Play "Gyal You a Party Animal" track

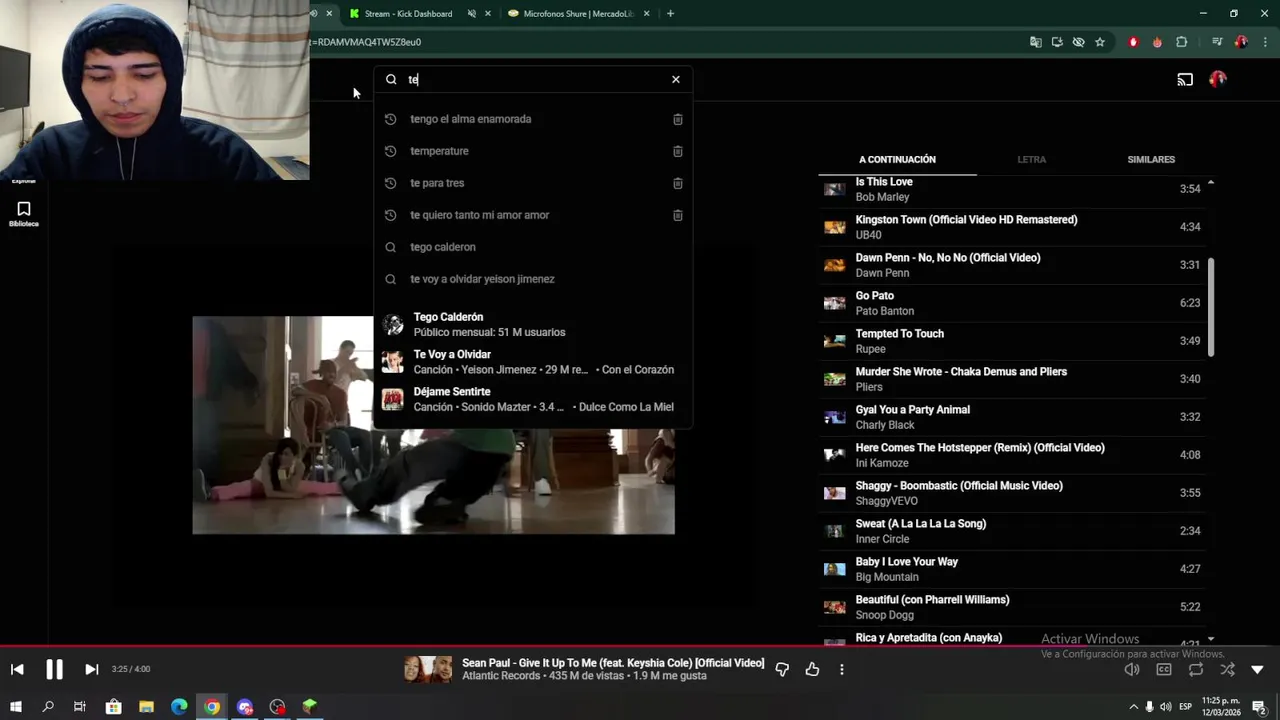(x=1012, y=417)
